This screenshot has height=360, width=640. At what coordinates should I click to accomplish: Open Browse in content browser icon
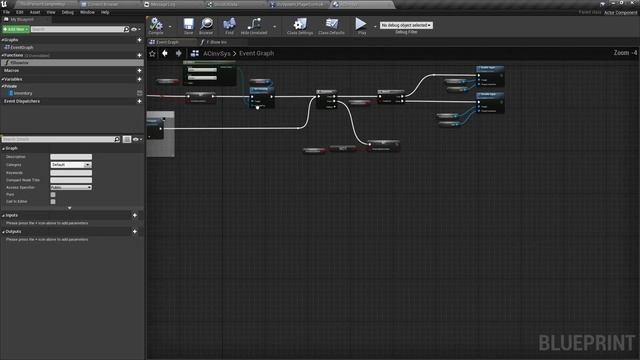point(206,25)
